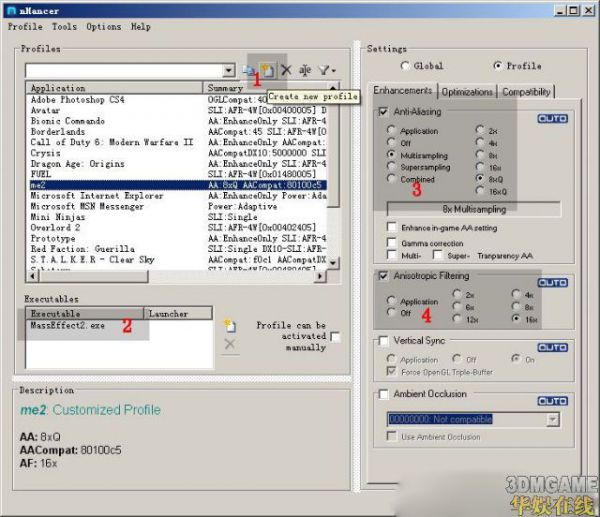Select the Borderlands profile row
The image size is (600, 517).
tap(178, 132)
